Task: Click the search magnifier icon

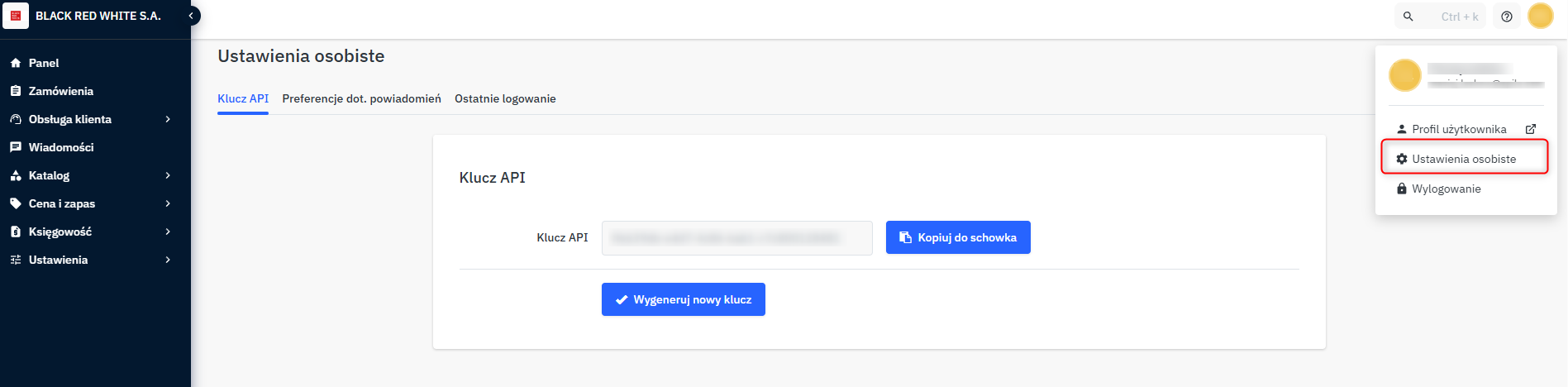Action: coord(1408,17)
